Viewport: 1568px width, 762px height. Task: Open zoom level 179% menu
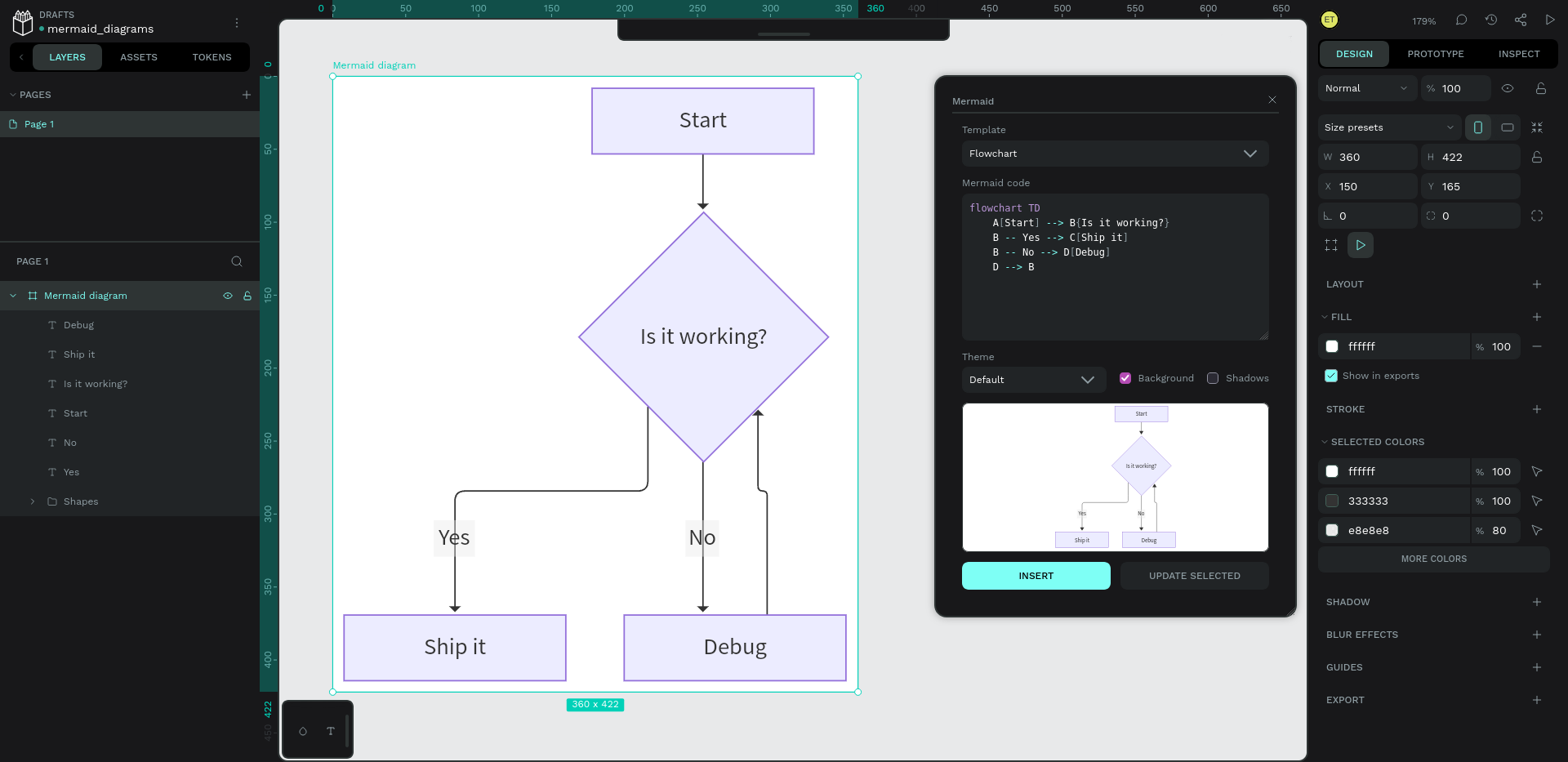click(1424, 21)
